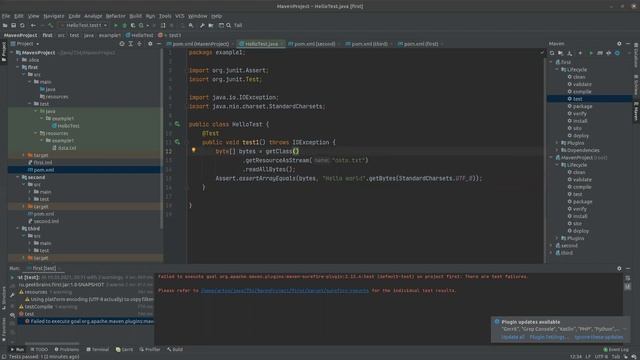Open Project panel gear options
Image resolution: width=640 pixels, height=360 pixels.
(x=150, y=44)
